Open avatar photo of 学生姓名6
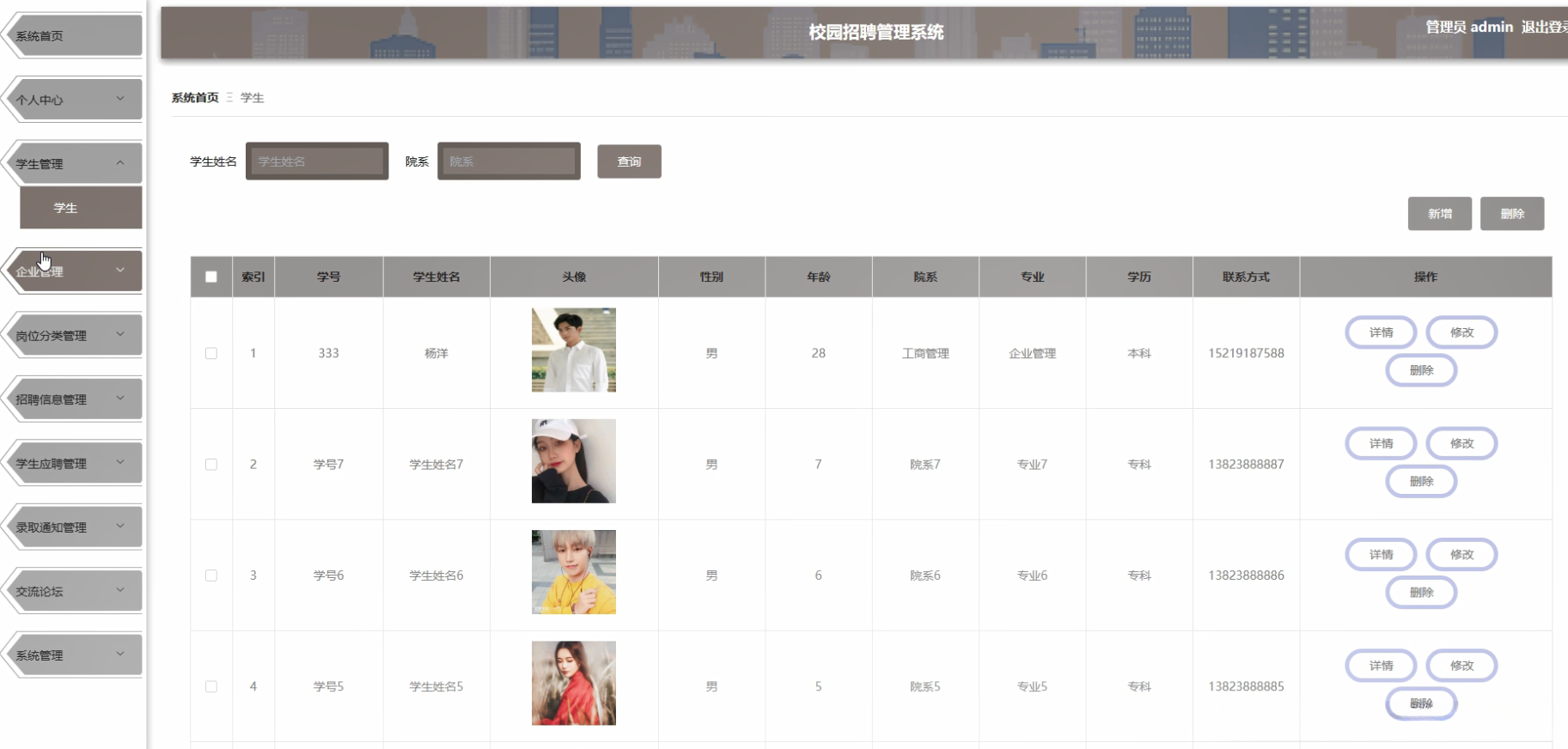The height and width of the screenshot is (749, 1568). pyautogui.click(x=574, y=572)
